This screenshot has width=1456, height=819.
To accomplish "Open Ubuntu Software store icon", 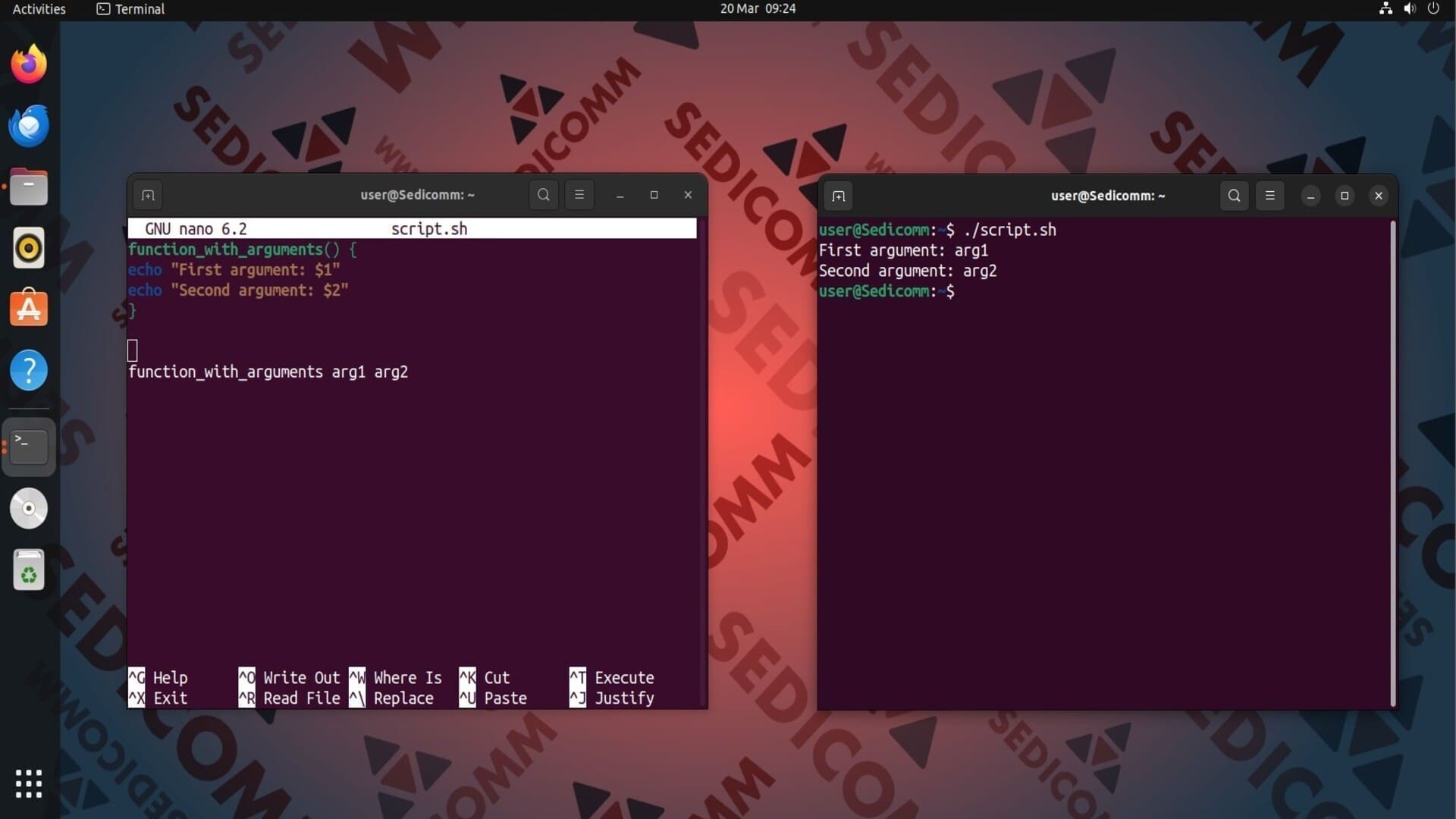I will click(x=29, y=309).
